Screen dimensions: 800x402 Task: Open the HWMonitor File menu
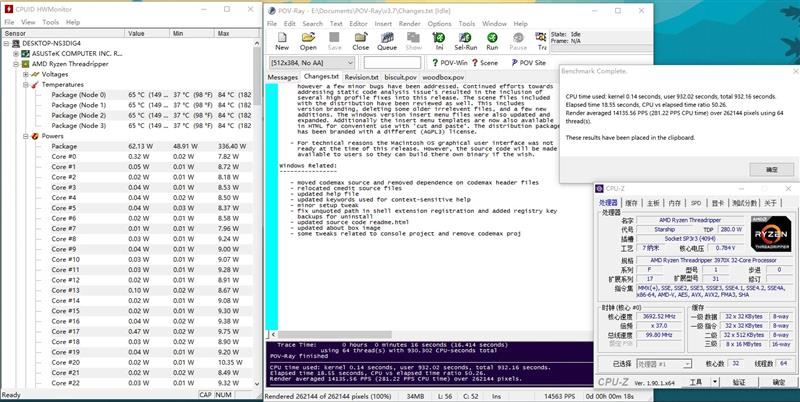tap(9, 22)
